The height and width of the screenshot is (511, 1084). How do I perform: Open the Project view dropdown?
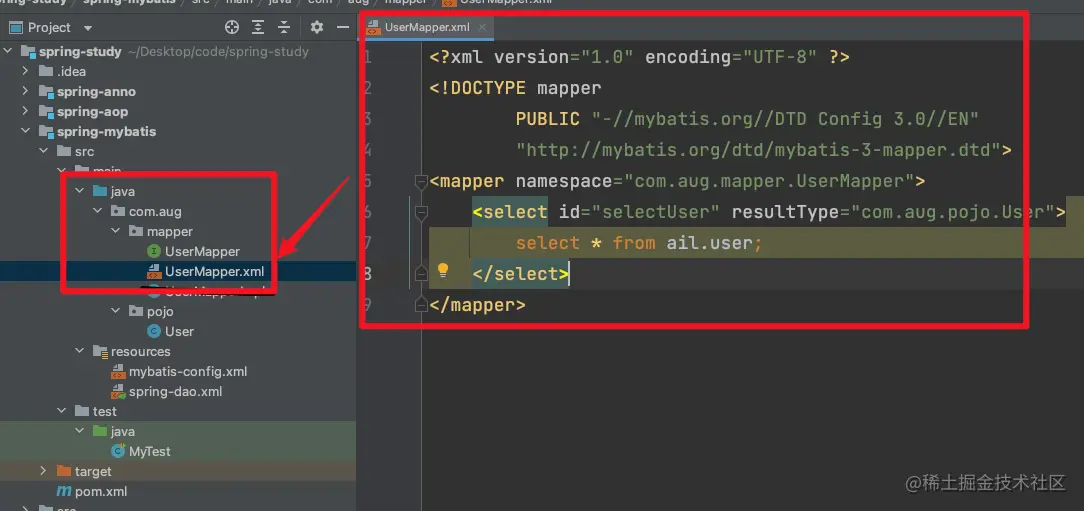tap(88, 28)
